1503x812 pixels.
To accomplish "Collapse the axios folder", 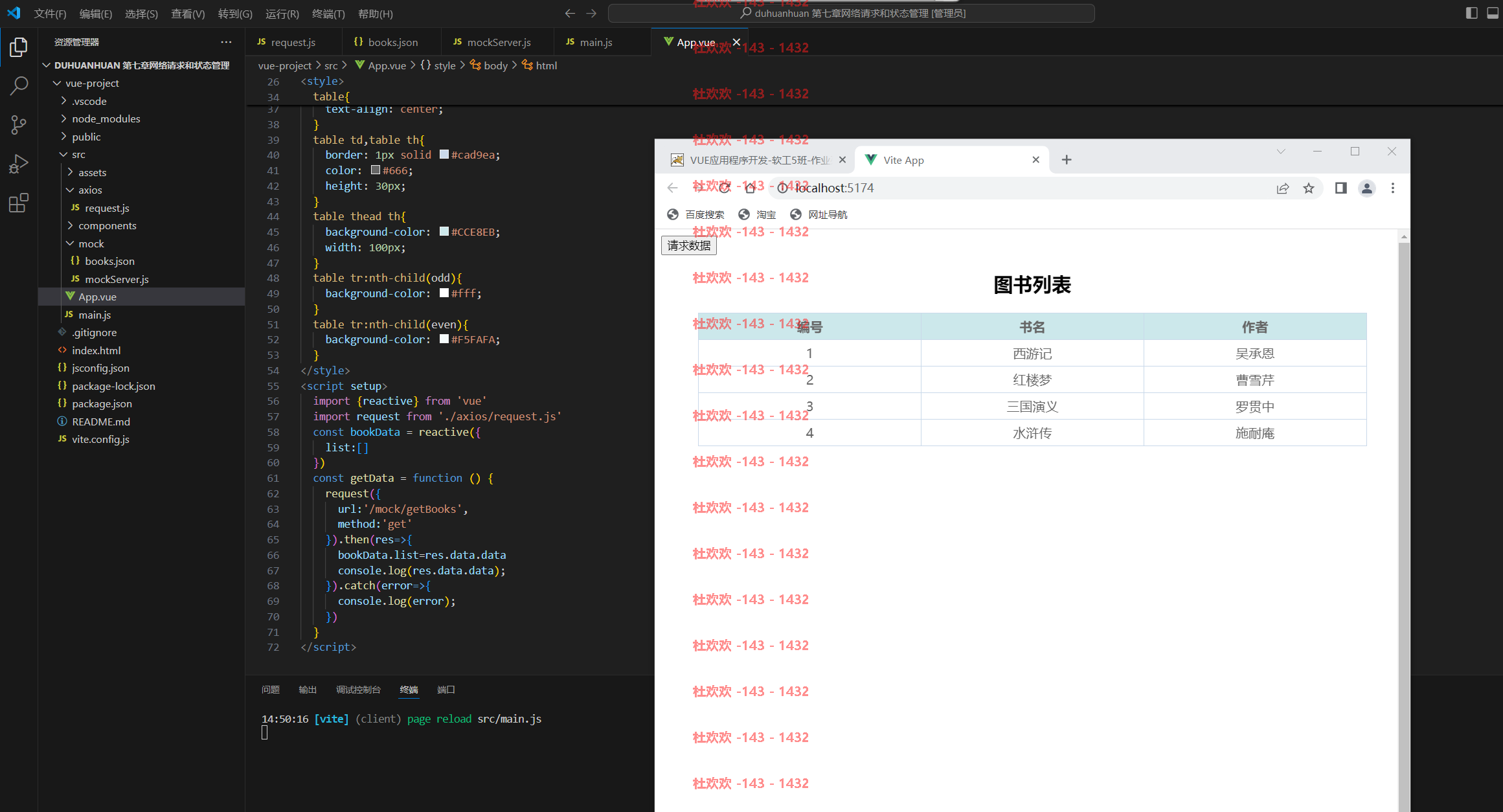I will [x=70, y=190].
